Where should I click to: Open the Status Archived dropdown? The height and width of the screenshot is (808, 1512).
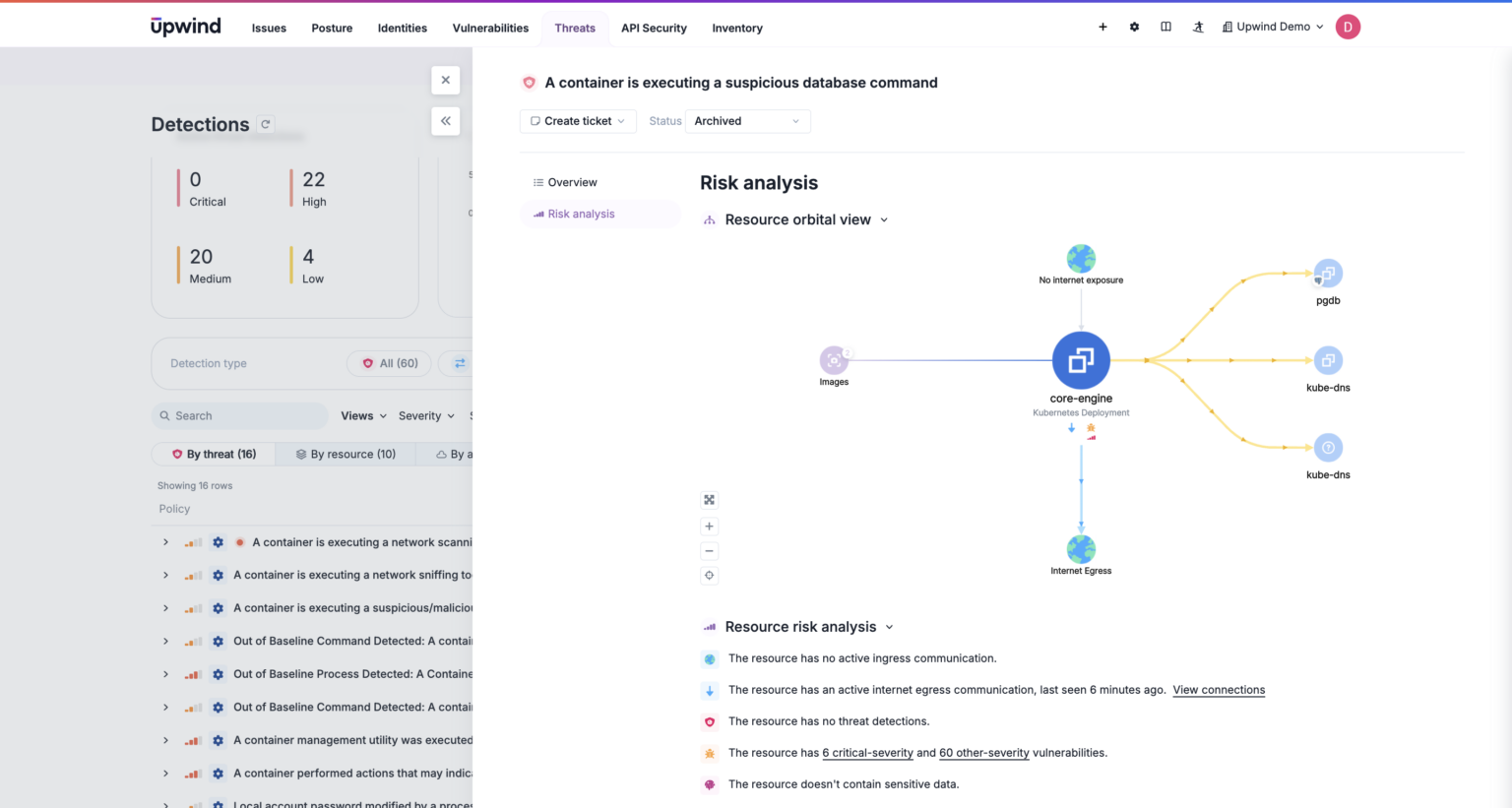747,121
